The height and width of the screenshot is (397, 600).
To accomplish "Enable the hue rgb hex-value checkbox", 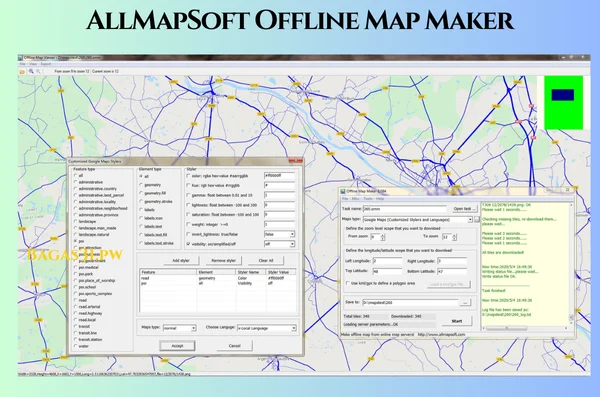I will click(x=188, y=185).
